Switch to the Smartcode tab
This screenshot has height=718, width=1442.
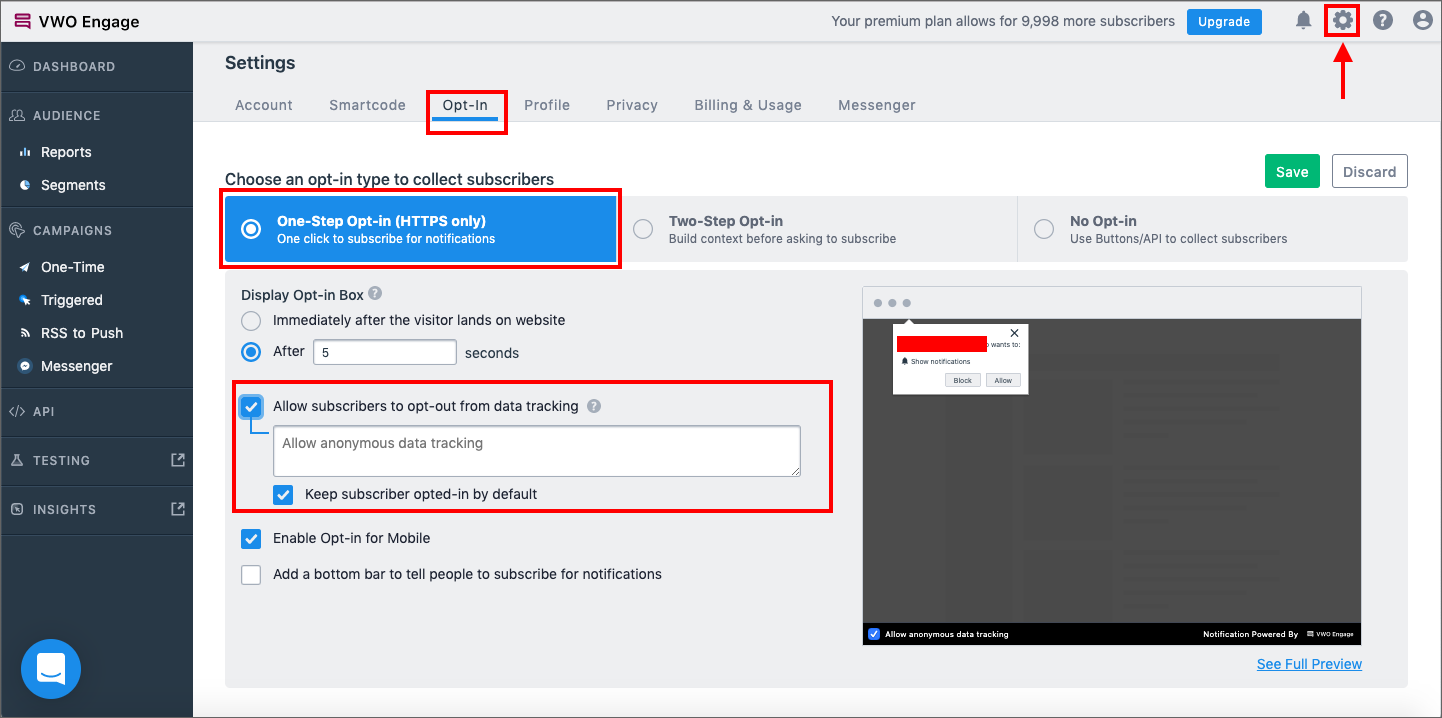pos(367,105)
